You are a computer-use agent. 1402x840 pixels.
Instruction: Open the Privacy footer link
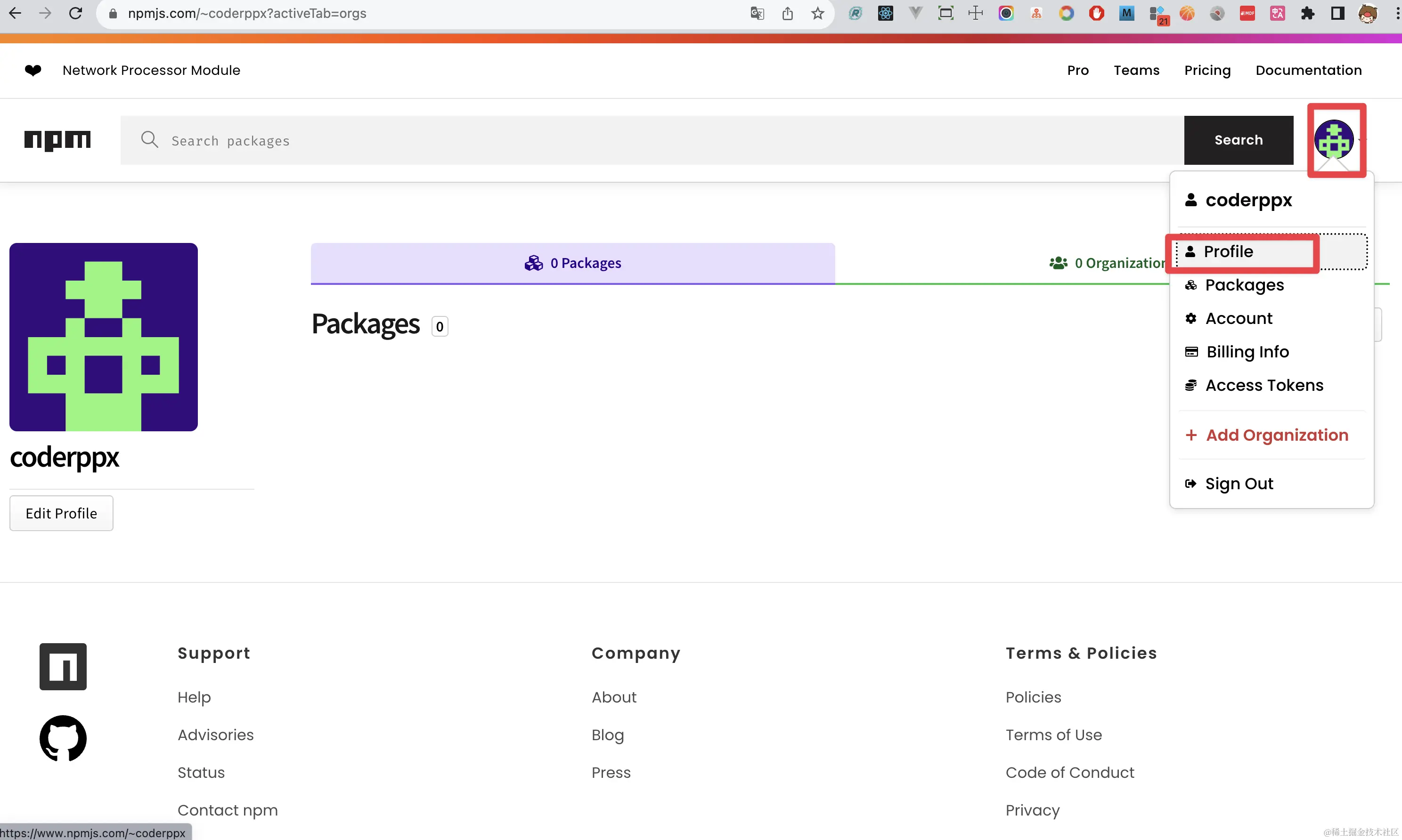pyautogui.click(x=1032, y=810)
